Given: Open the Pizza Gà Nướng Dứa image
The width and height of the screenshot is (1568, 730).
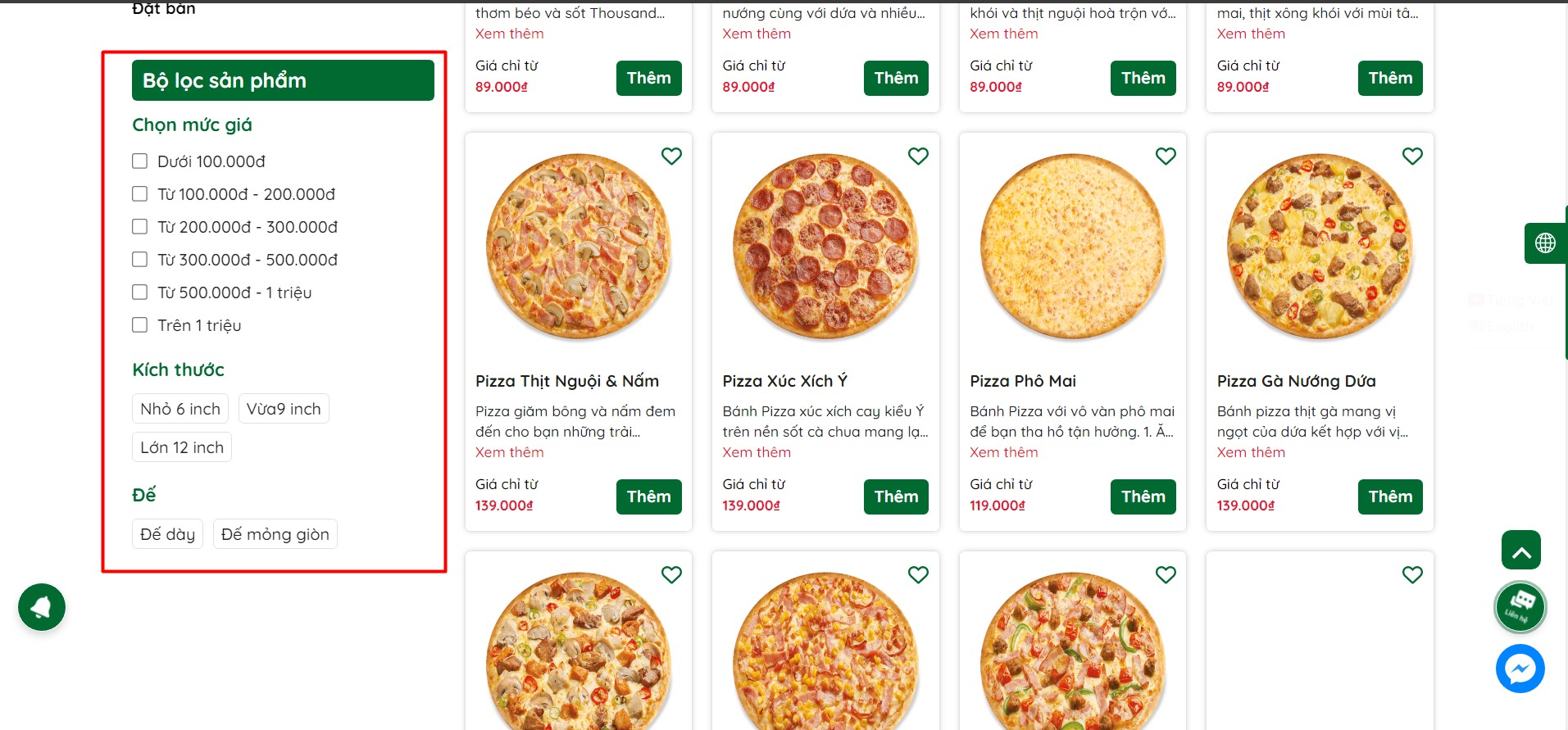Looking at the screenshot, I should click(x=1319, y=247).
